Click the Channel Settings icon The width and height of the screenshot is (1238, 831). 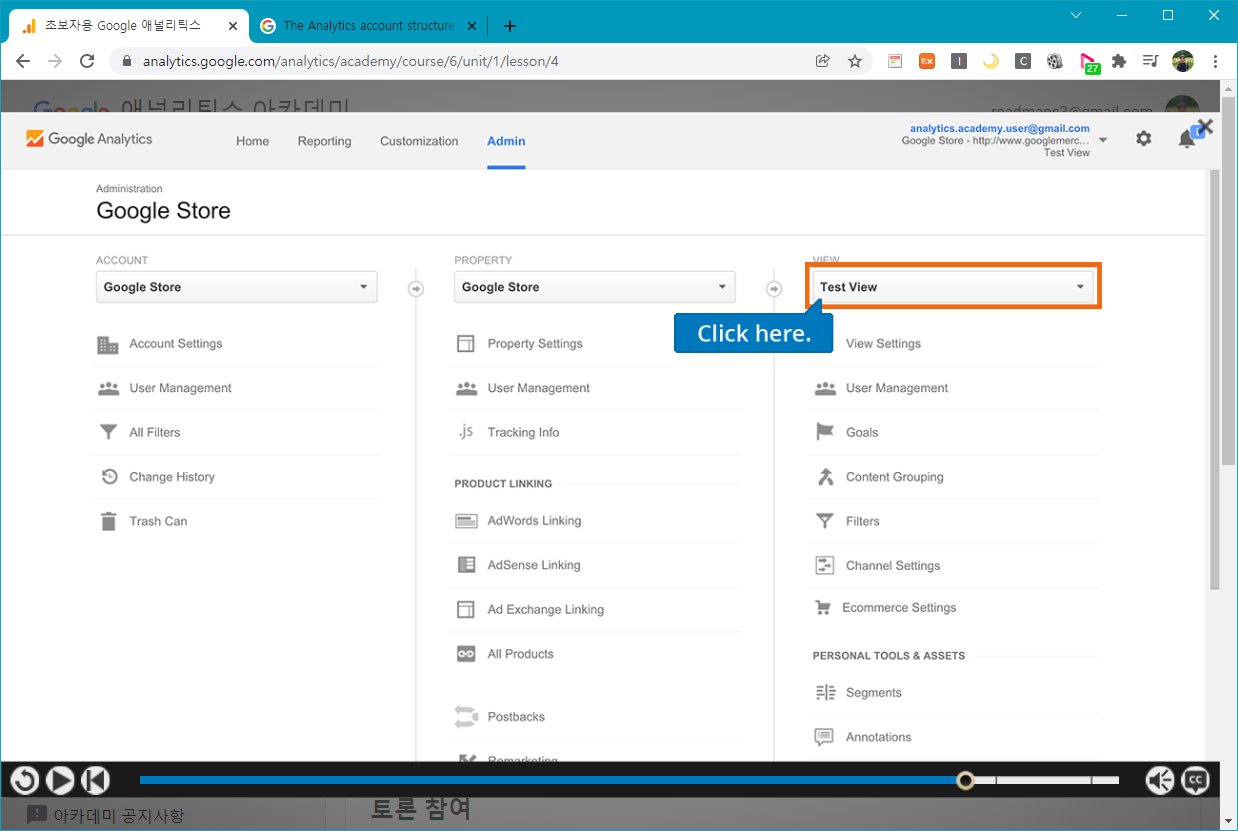pos(825,566)
